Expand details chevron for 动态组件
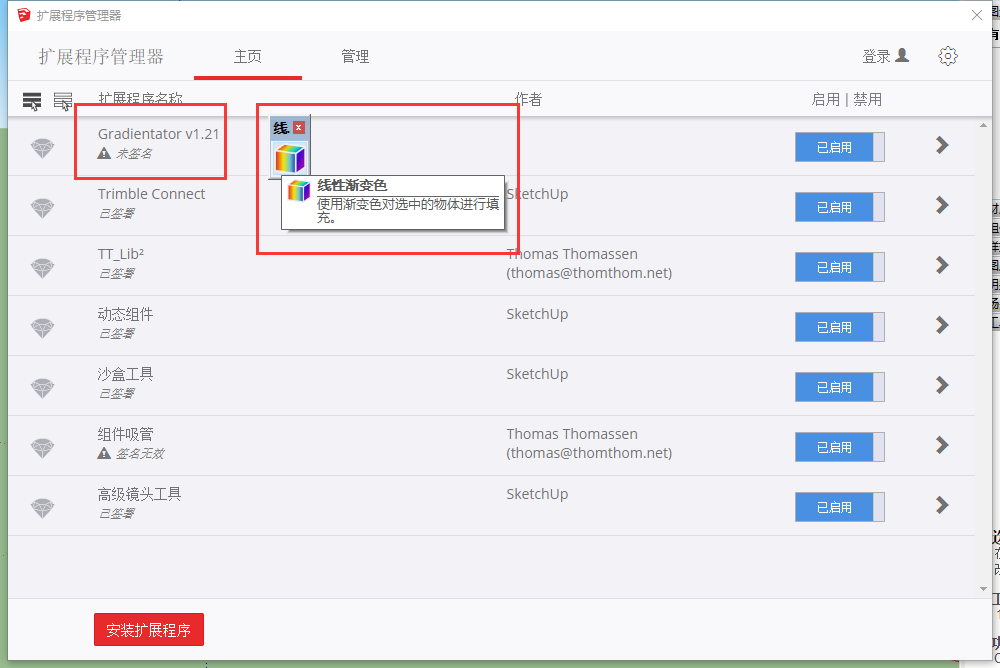The width and height of the screenshot is (1000, 668). coord(942,325)
